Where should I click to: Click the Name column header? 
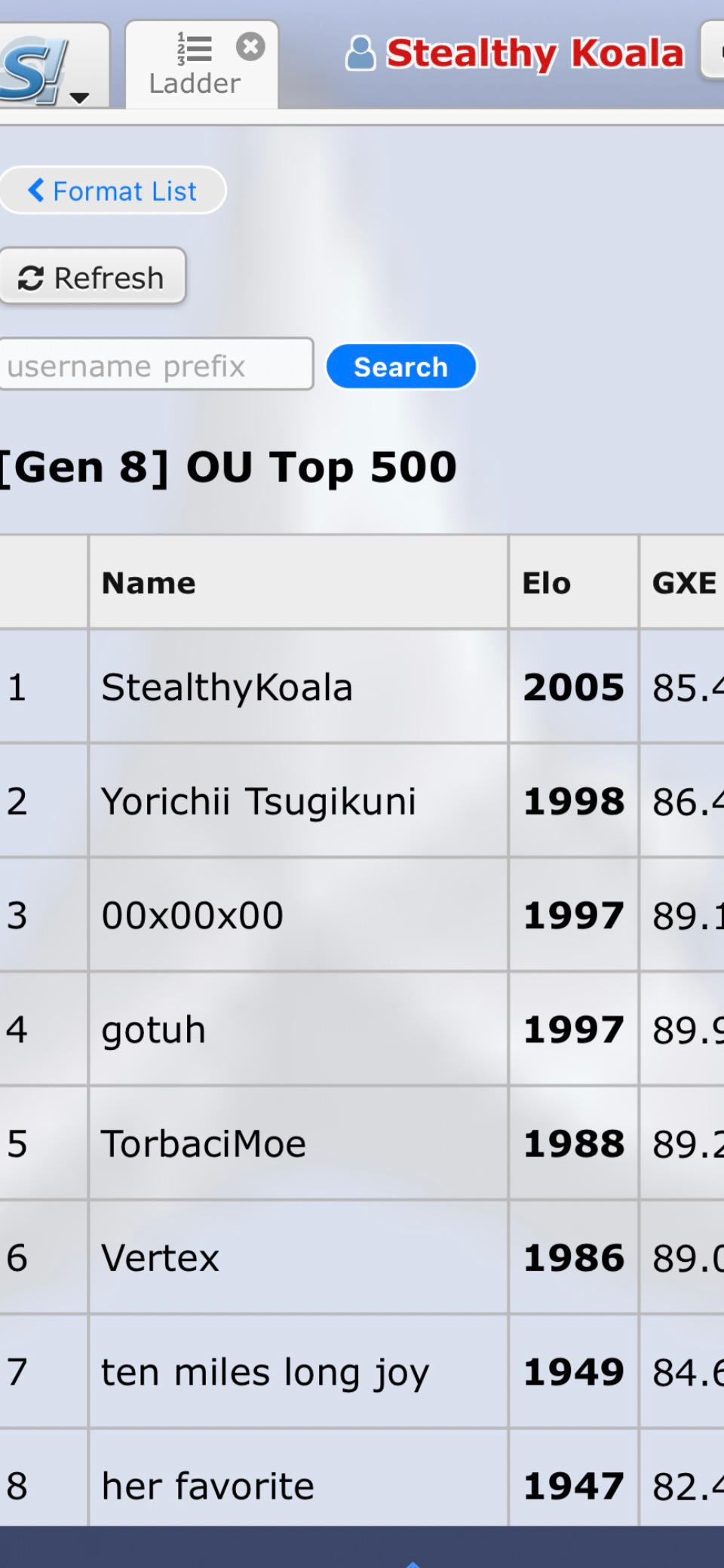click(x=149, y=583)
